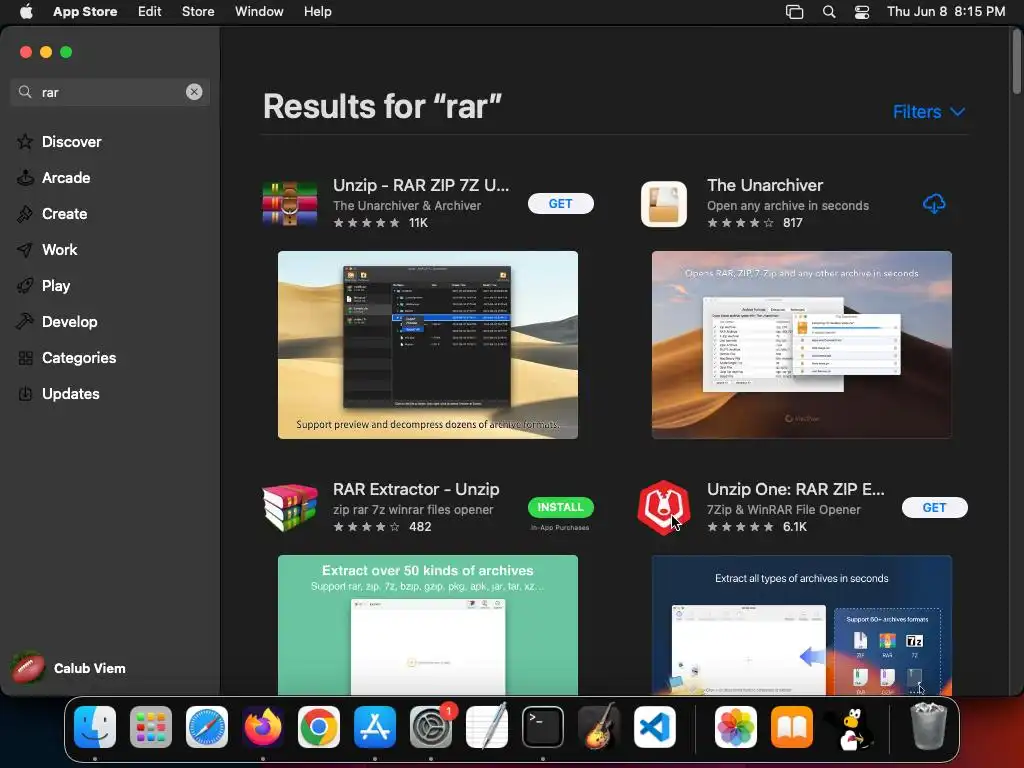View The Unarchiver preview screenshot

click(x=802, y=345)
